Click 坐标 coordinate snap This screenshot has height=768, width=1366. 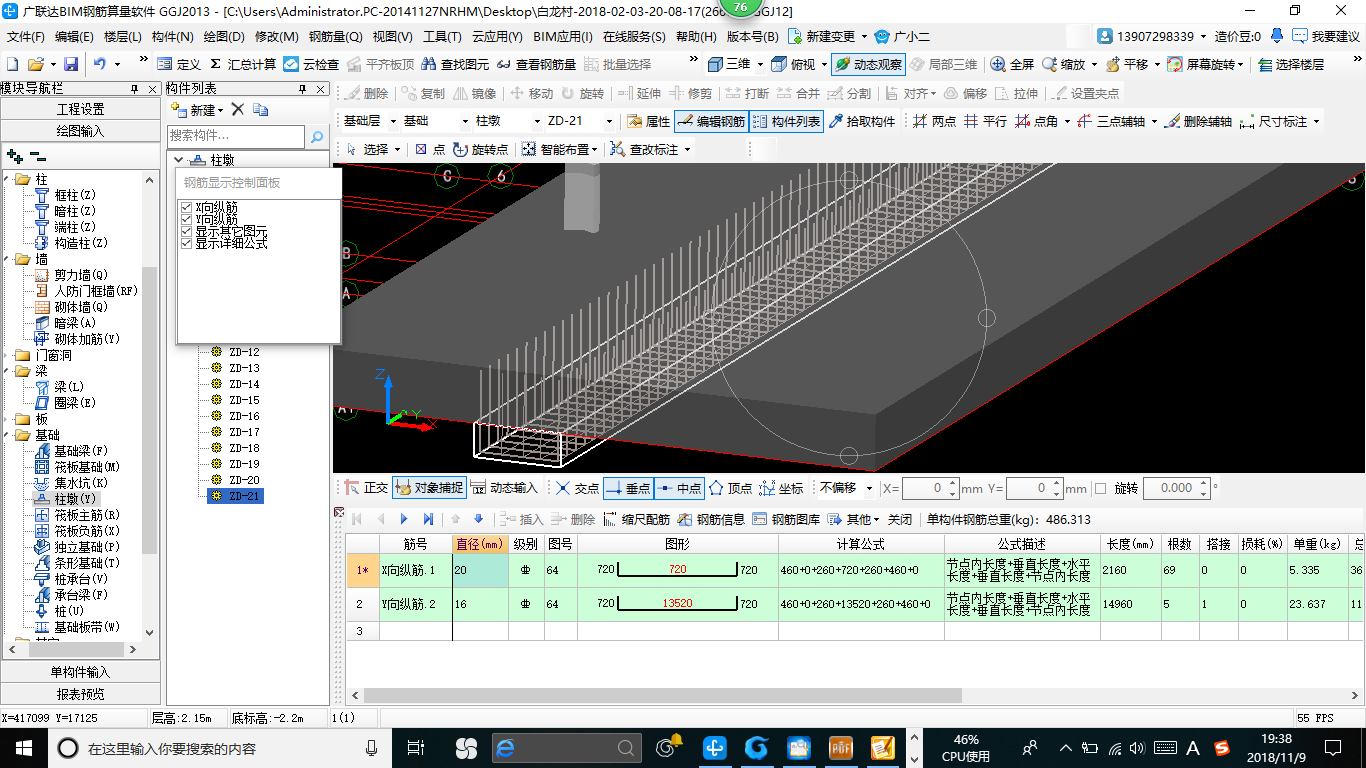pos(781,488)
